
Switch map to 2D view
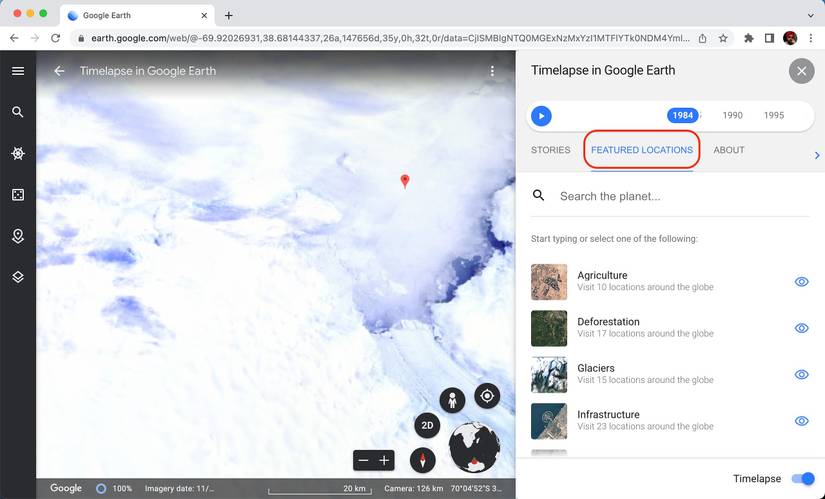427,425
